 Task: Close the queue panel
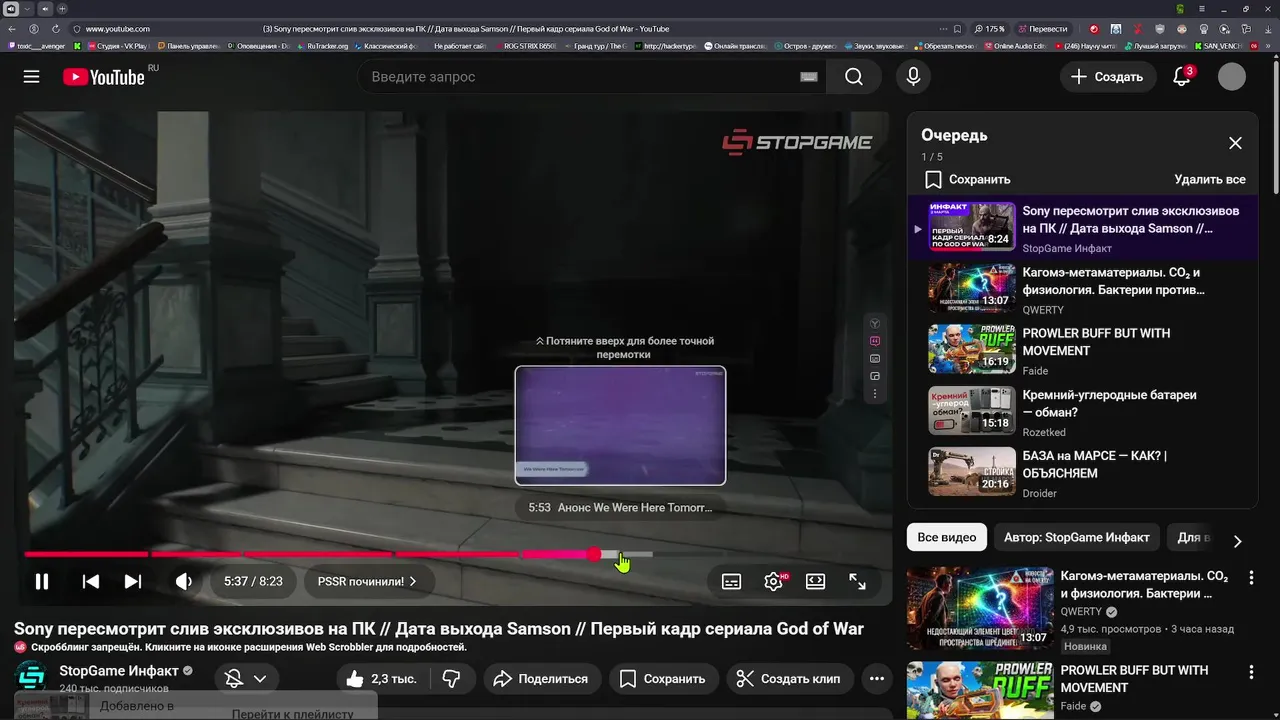click(x=1236, y=143)
